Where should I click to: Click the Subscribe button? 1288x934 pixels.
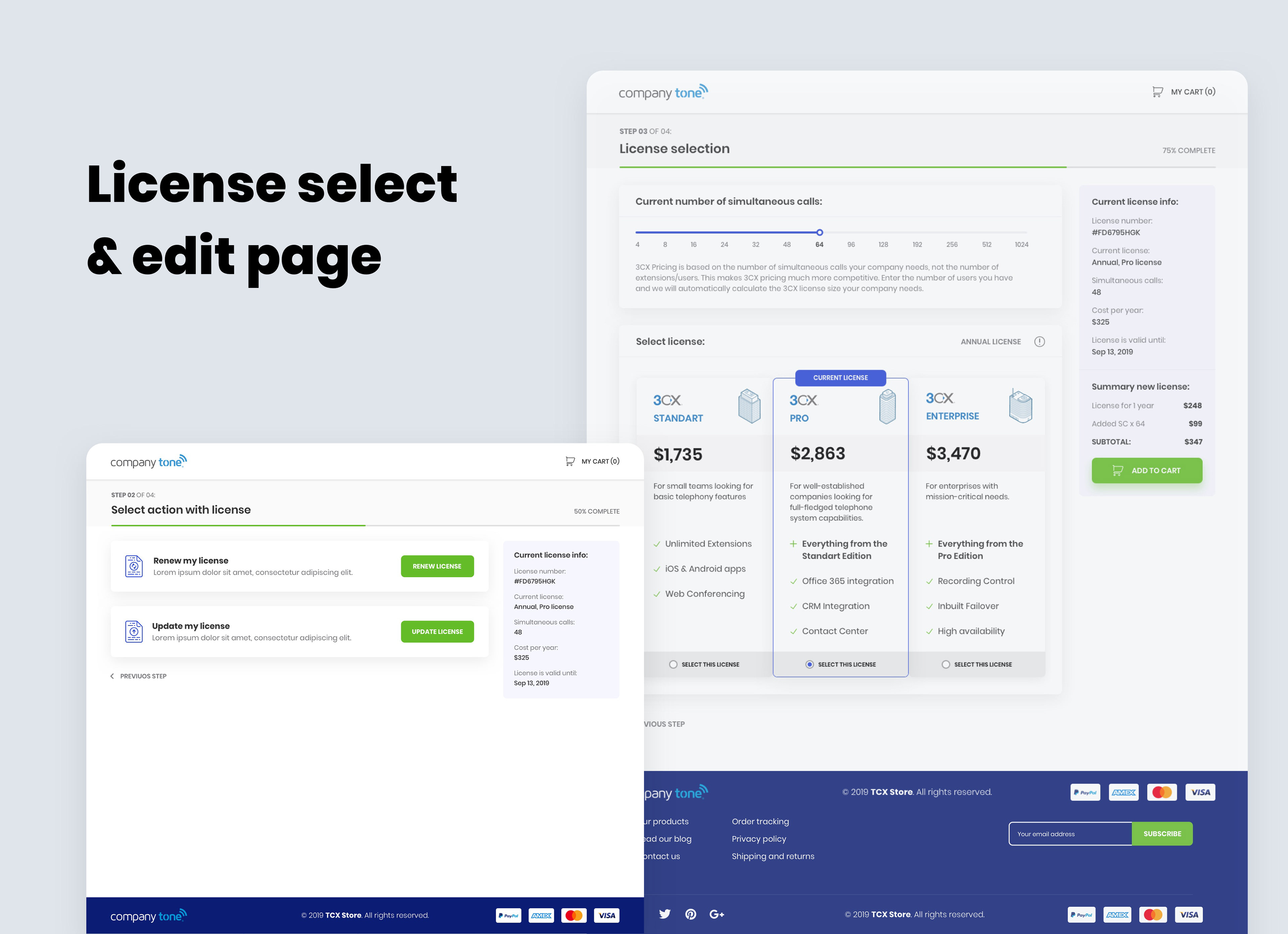click(x=1162, y=833)
